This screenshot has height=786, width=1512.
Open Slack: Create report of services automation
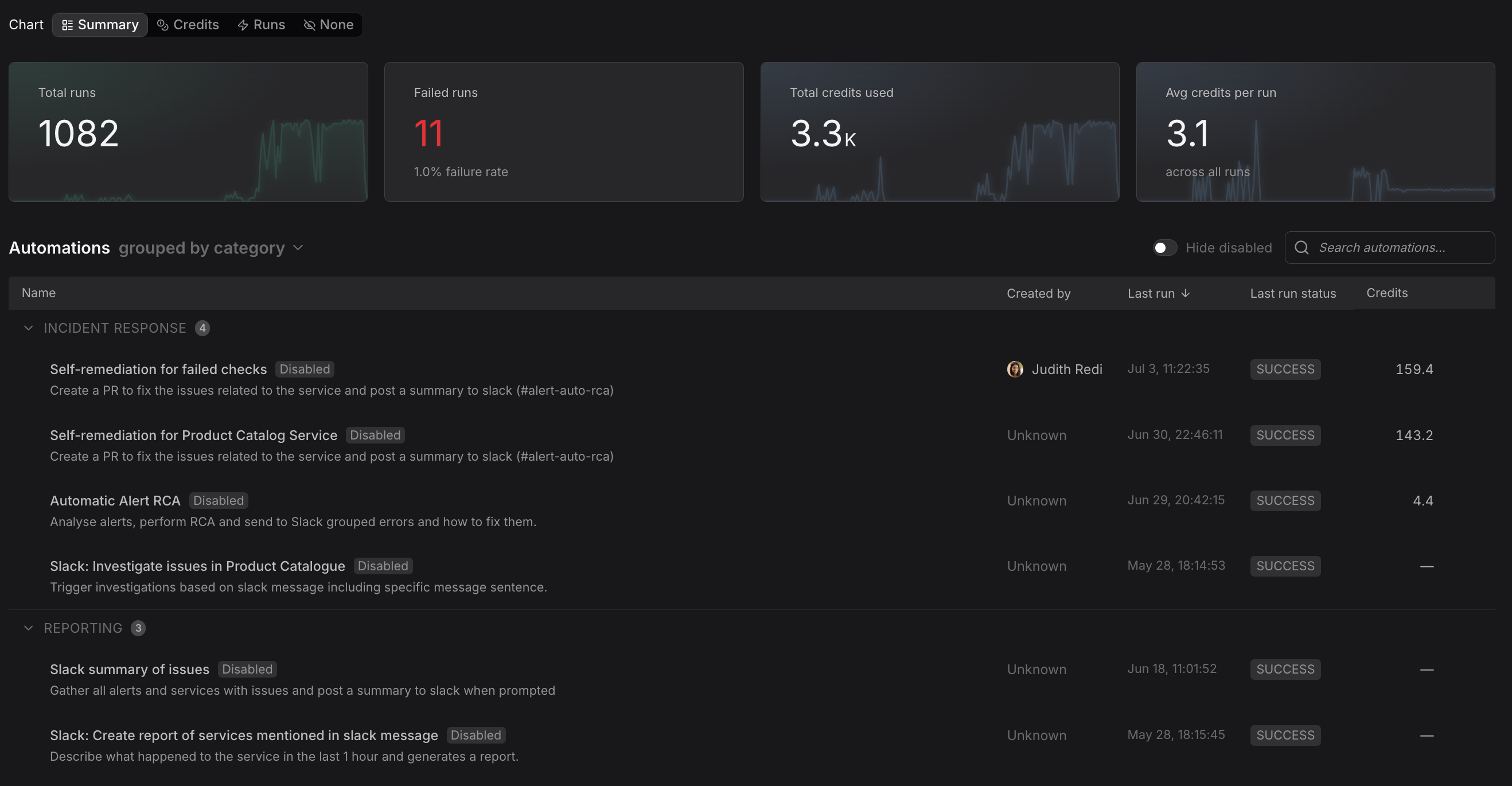pos(244,735)
